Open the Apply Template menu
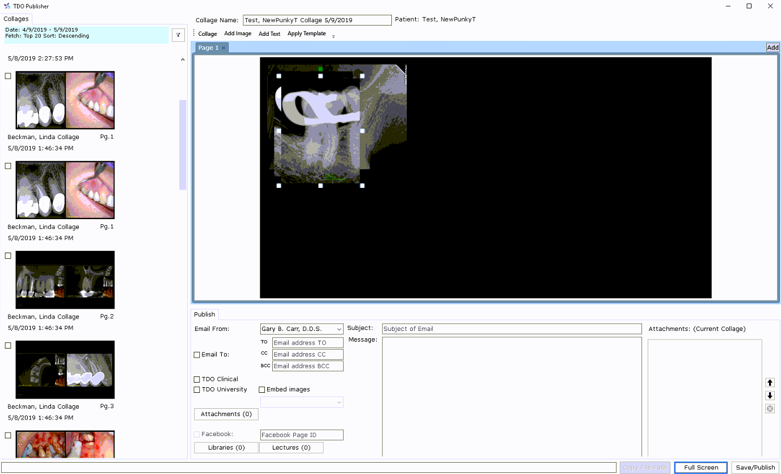Image resolution: width=781 pixels, height=474 pixels. pos(306,34)
